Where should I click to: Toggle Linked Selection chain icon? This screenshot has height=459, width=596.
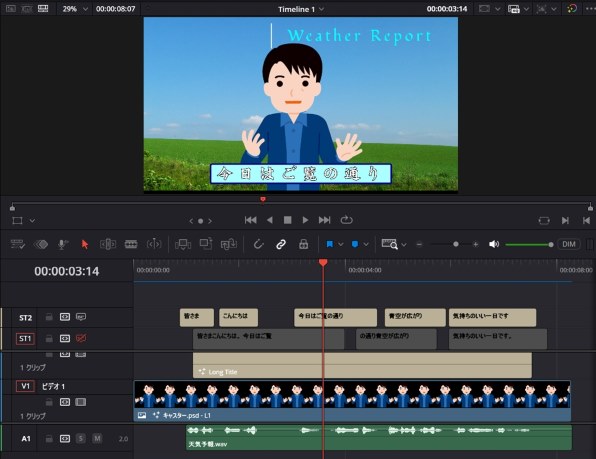[x=281, y=244]
